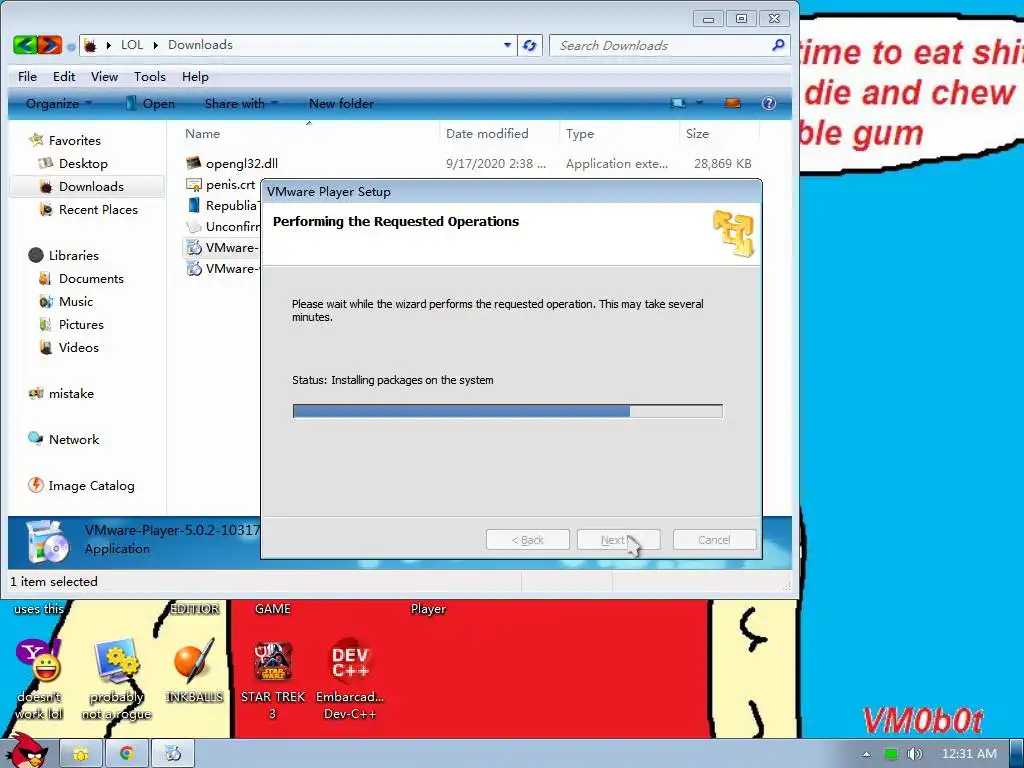Image resolution: width=1024 pixels, height=768 pixels.
Task: Open the STAR TREK 3 desktop icon
Action: [x=273, y=680]
